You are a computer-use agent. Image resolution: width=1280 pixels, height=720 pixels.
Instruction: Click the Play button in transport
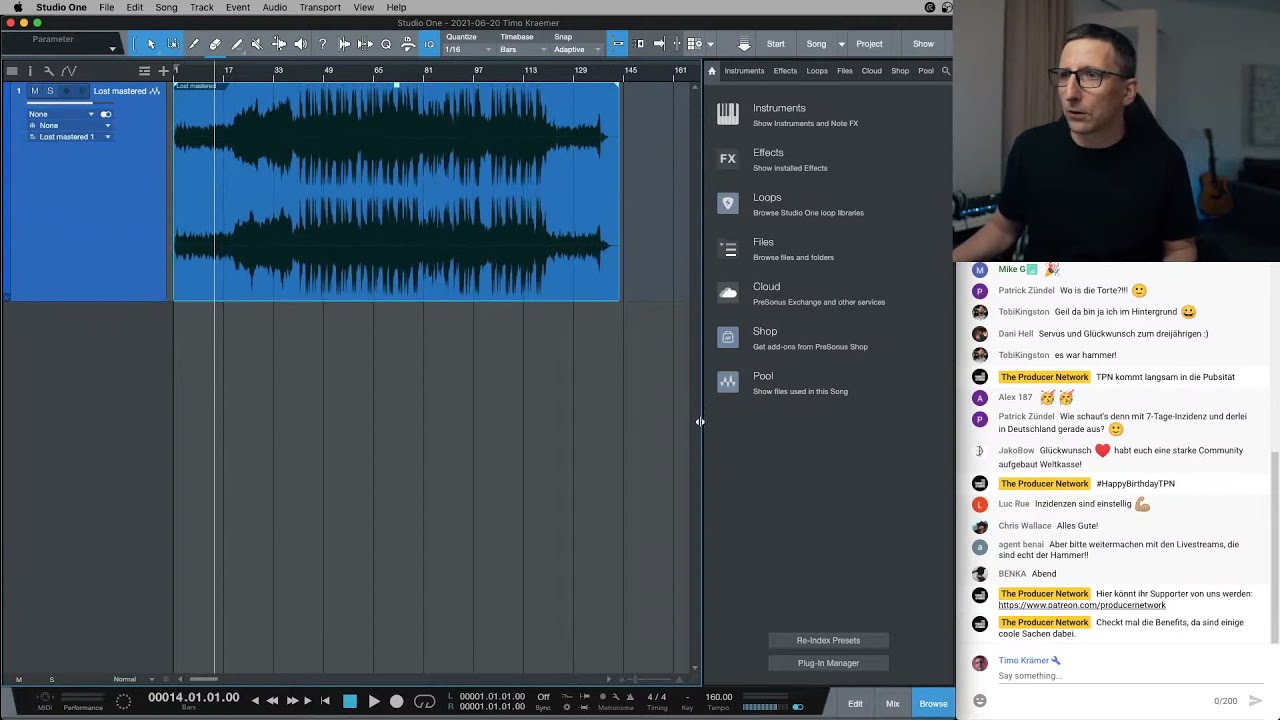coord(373,702)
